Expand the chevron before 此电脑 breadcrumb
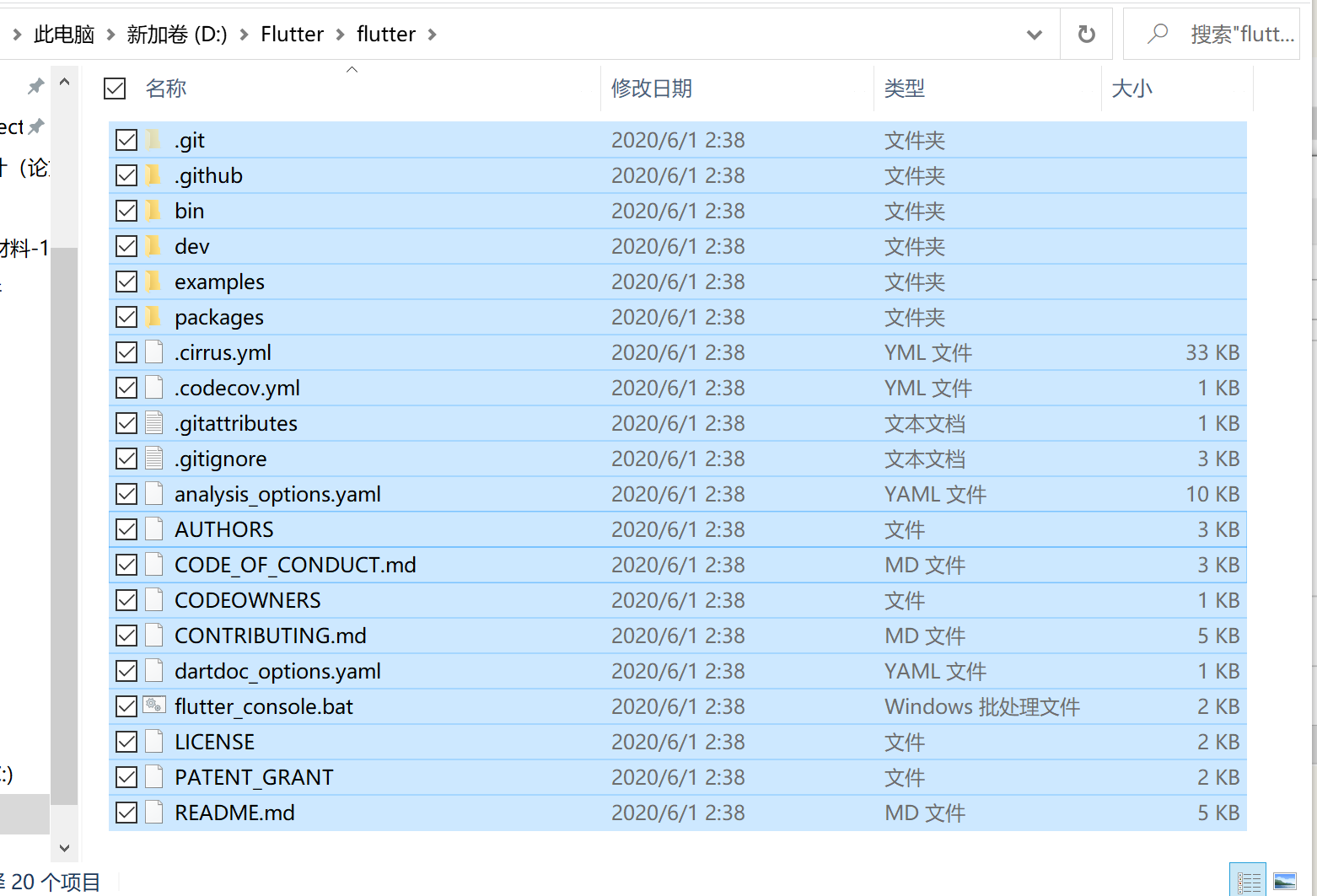The width and height of the screenshot is (1317, 896). pos(17,35)
